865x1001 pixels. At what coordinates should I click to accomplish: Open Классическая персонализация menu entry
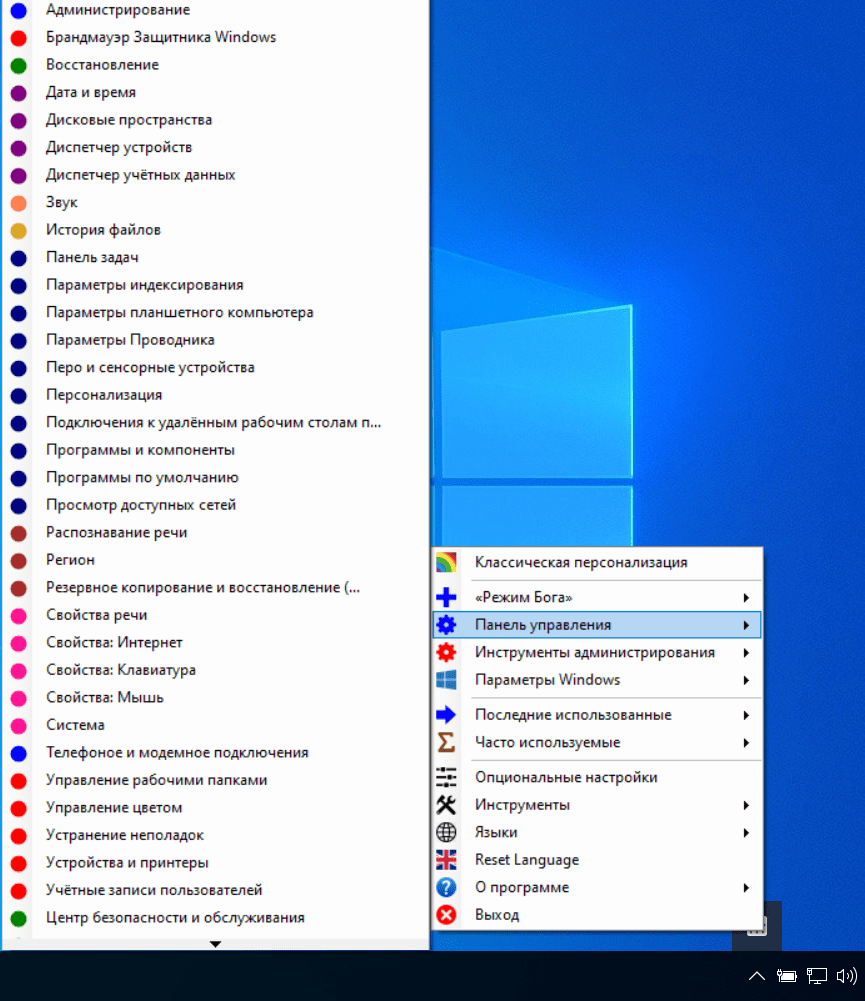[x=597, y=562]
